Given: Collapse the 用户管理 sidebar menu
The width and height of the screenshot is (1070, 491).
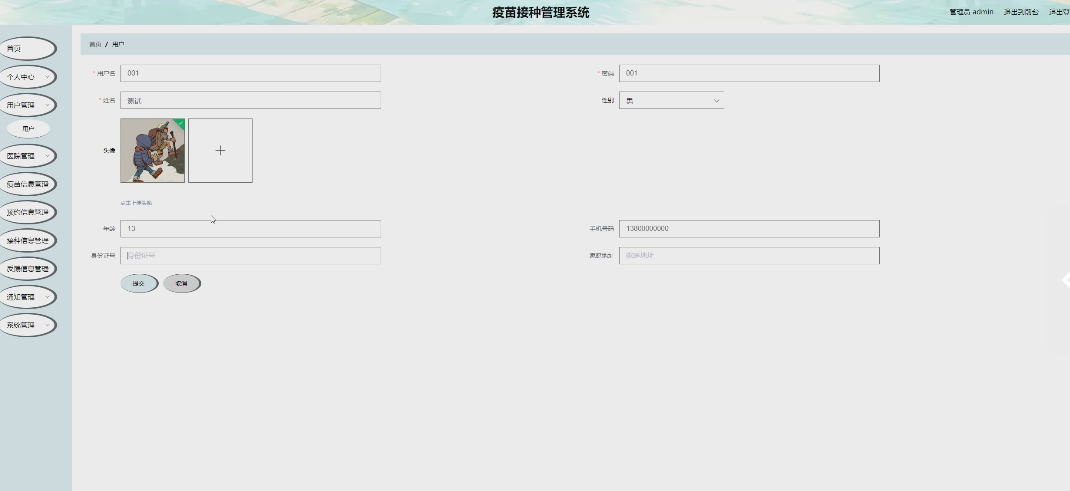Looking at the screenshot, I should coord(27,105).
